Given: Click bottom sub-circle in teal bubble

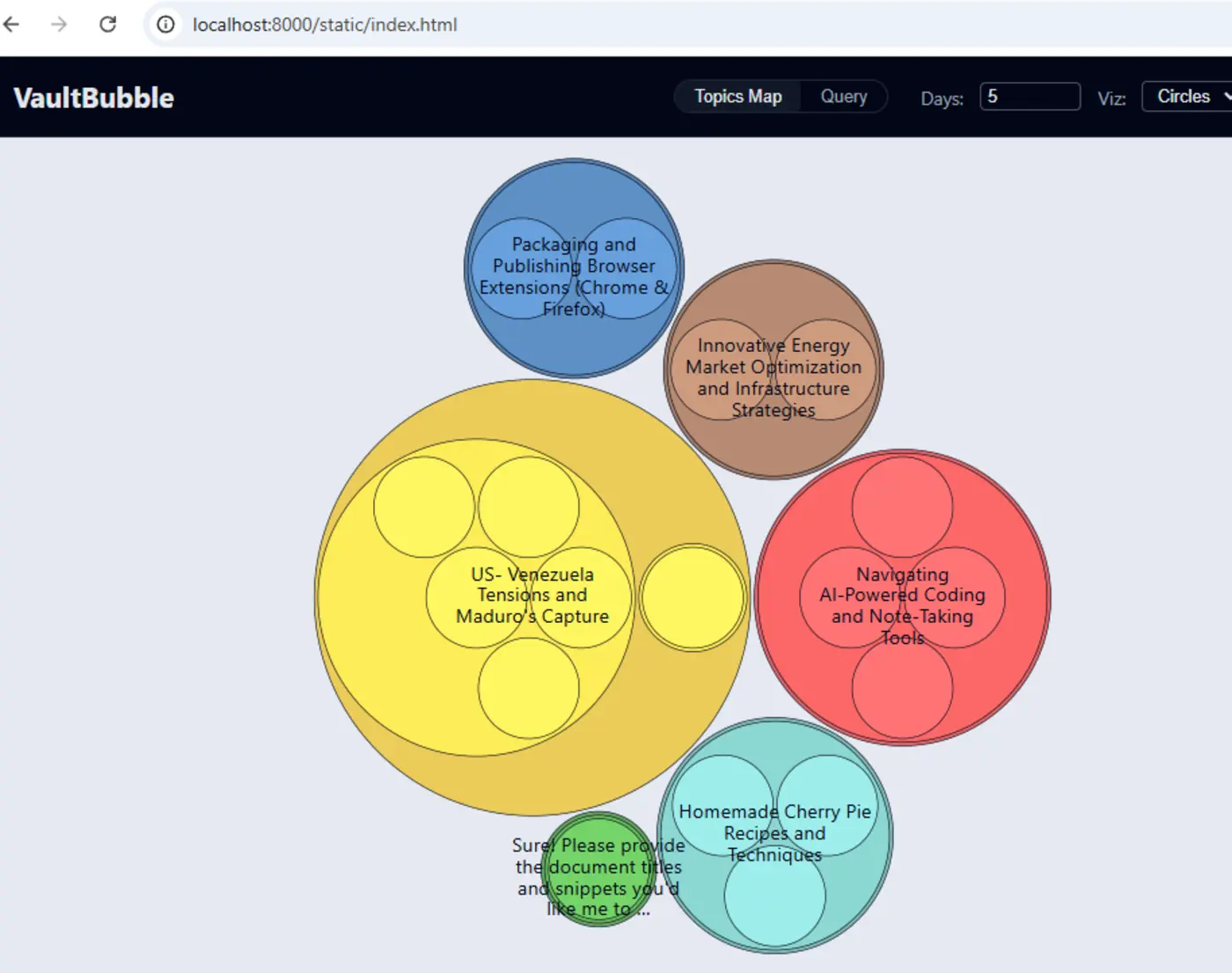Looking at the screenshot, I should click(x=774, y=897).
